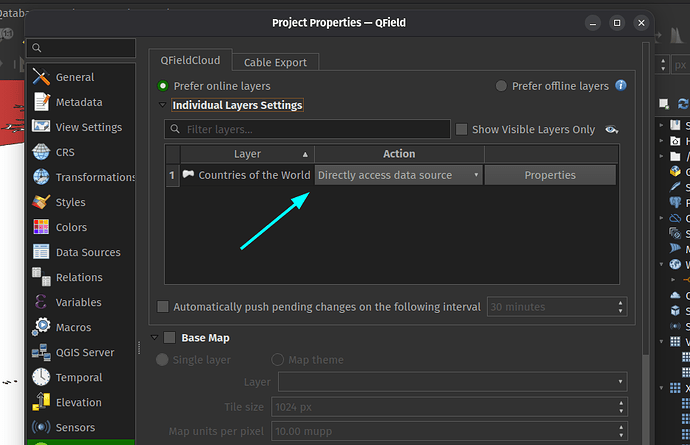
Task: Click the Properties button for the layer
Action: pos(550,175)
